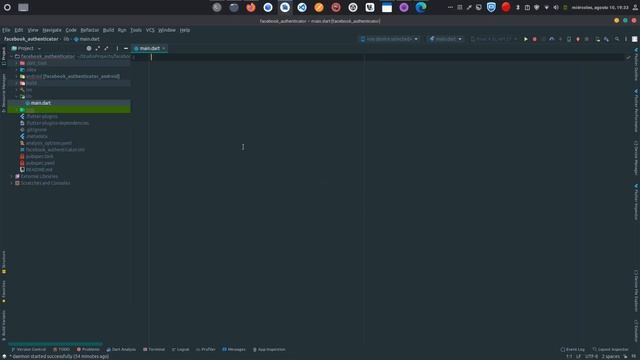Open the VCS menu
Viewport: 640px width, 360px height.
pyautogui.click(x=150, y=30)
